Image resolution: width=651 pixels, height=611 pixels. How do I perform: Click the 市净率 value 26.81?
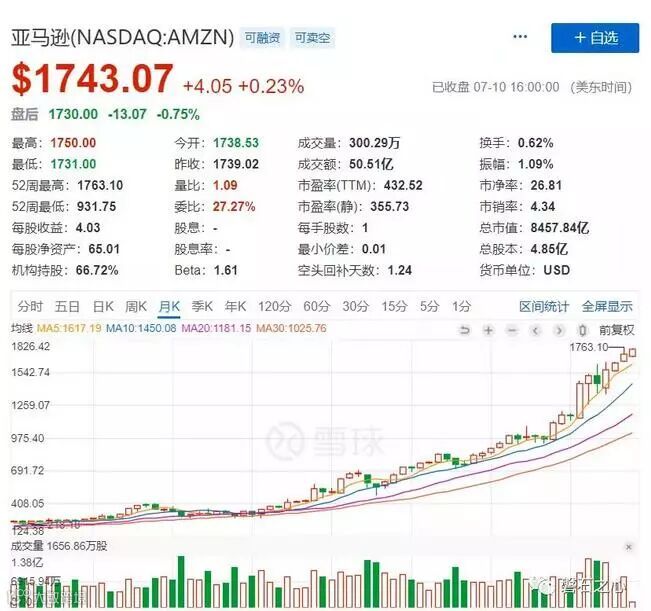[546, 185]
